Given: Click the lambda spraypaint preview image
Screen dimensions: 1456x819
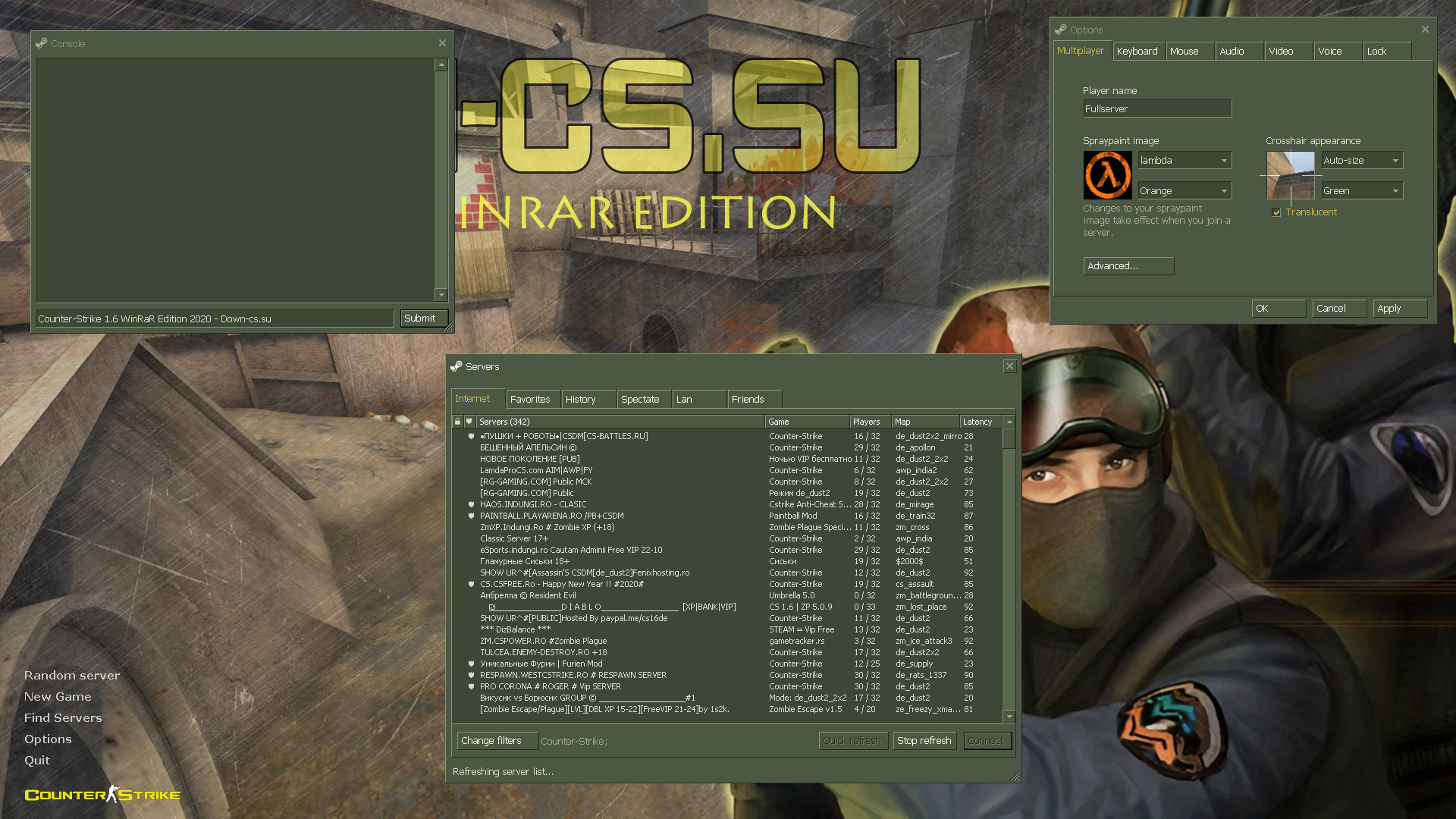Looking at the screenshot, I should 1107,175.
